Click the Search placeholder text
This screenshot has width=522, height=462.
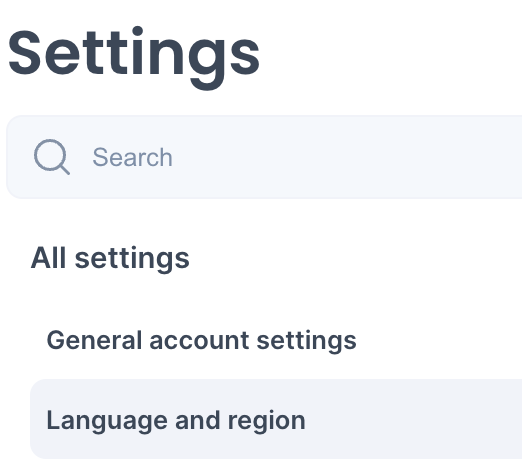pyautogui.click(x=132, y=157)
